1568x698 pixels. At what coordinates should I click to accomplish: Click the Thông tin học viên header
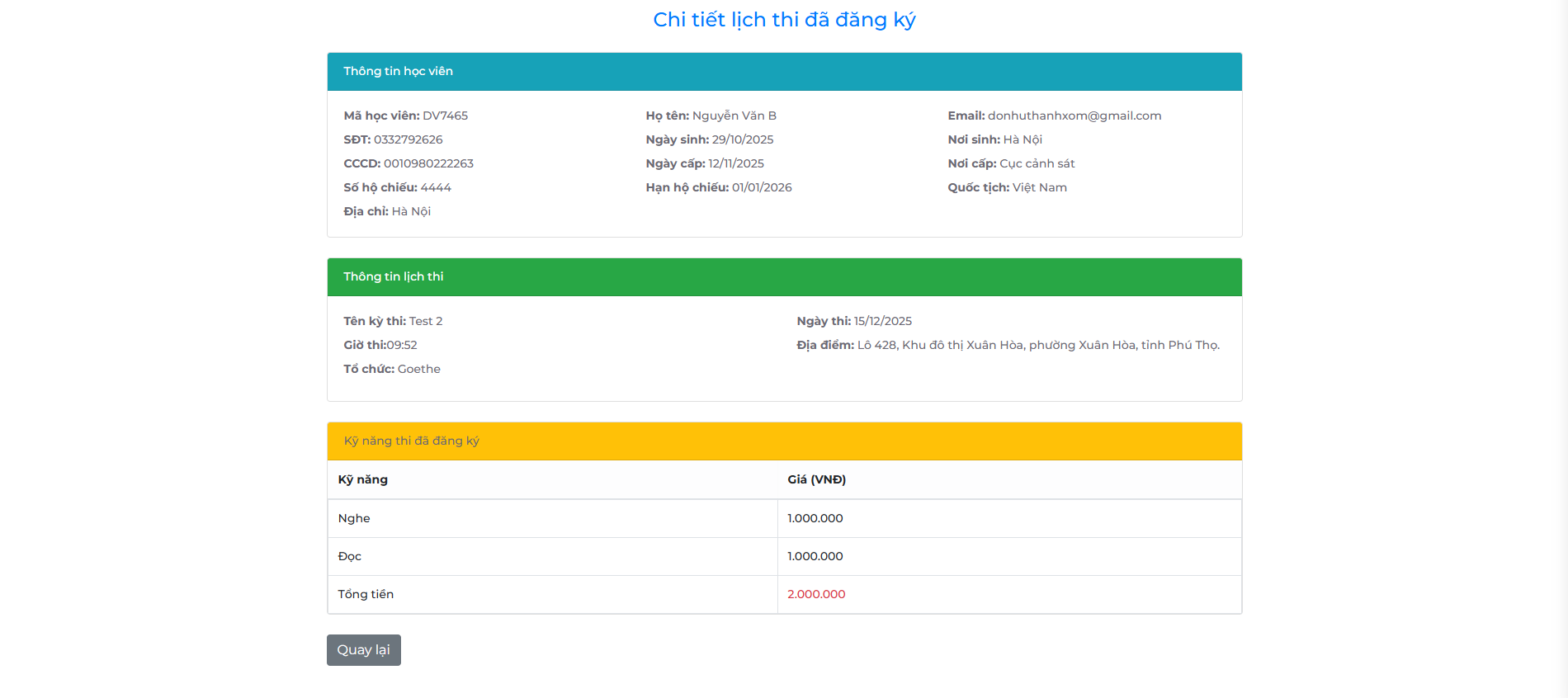[398, 72]
